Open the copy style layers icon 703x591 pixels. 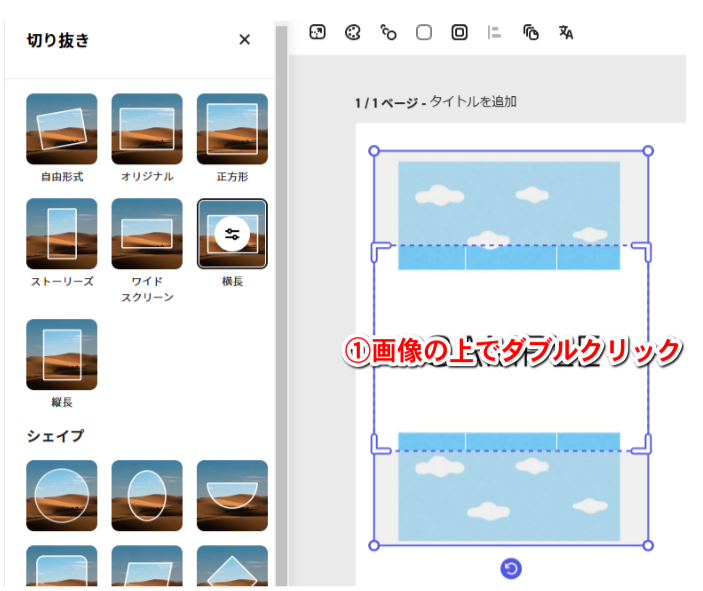click(530, 32)
